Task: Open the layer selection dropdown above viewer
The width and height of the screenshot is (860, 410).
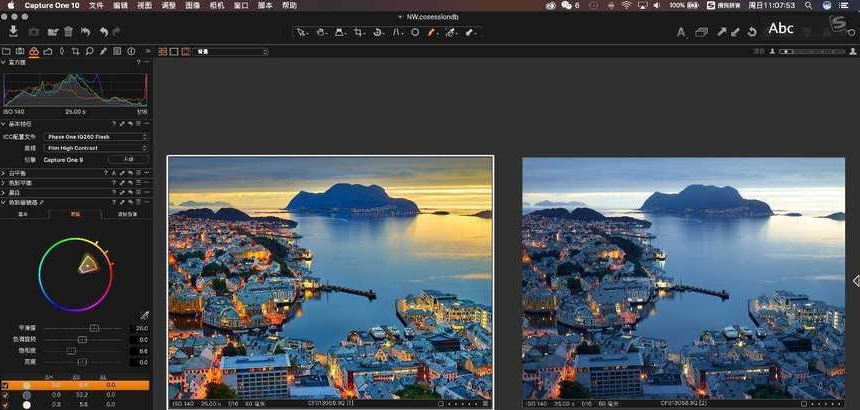Action: 230,52
